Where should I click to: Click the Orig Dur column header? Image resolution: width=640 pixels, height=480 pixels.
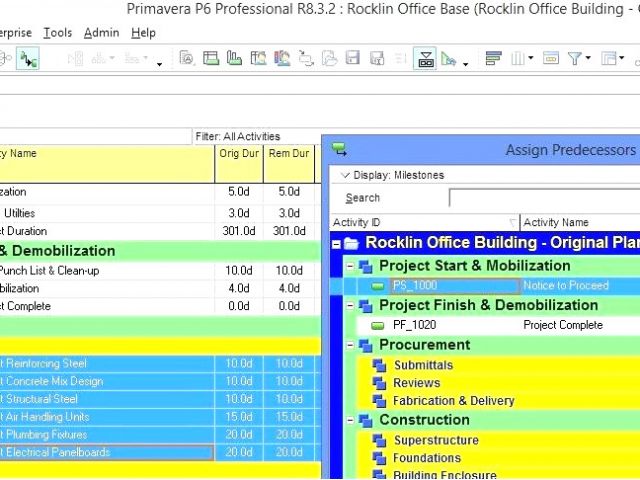click(238, 154)
